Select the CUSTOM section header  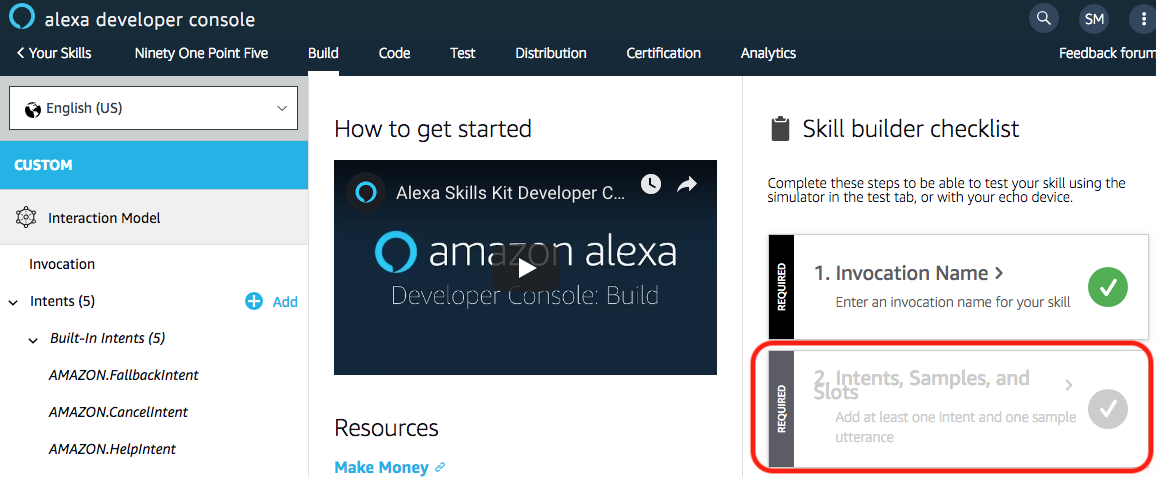point(154,165)
